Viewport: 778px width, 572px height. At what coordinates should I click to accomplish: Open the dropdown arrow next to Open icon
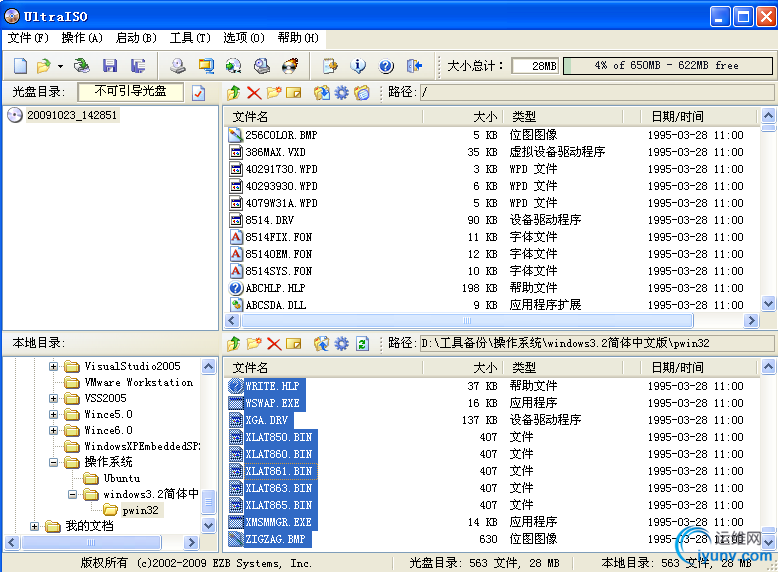[x=60, y=66]
